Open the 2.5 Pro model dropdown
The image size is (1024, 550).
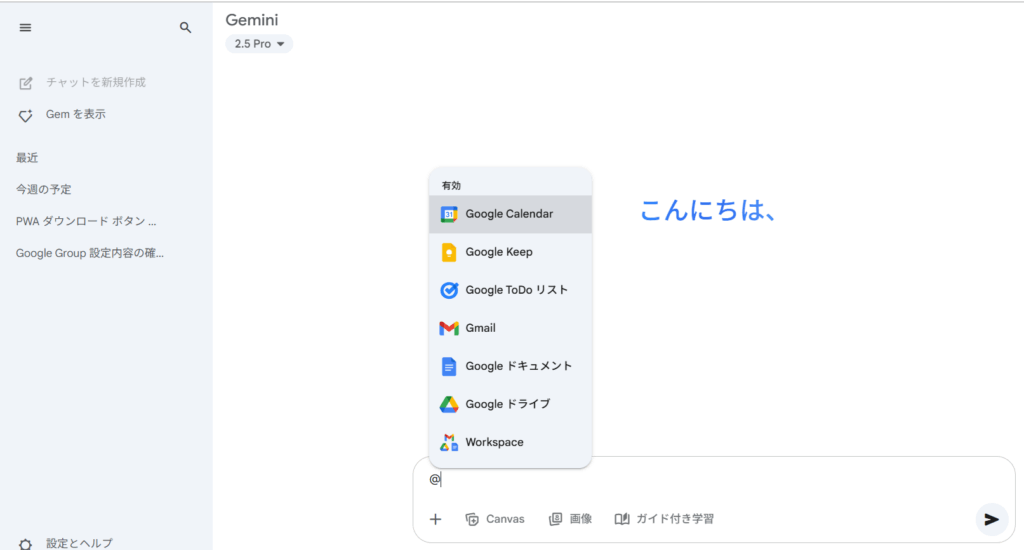(259, 44)
